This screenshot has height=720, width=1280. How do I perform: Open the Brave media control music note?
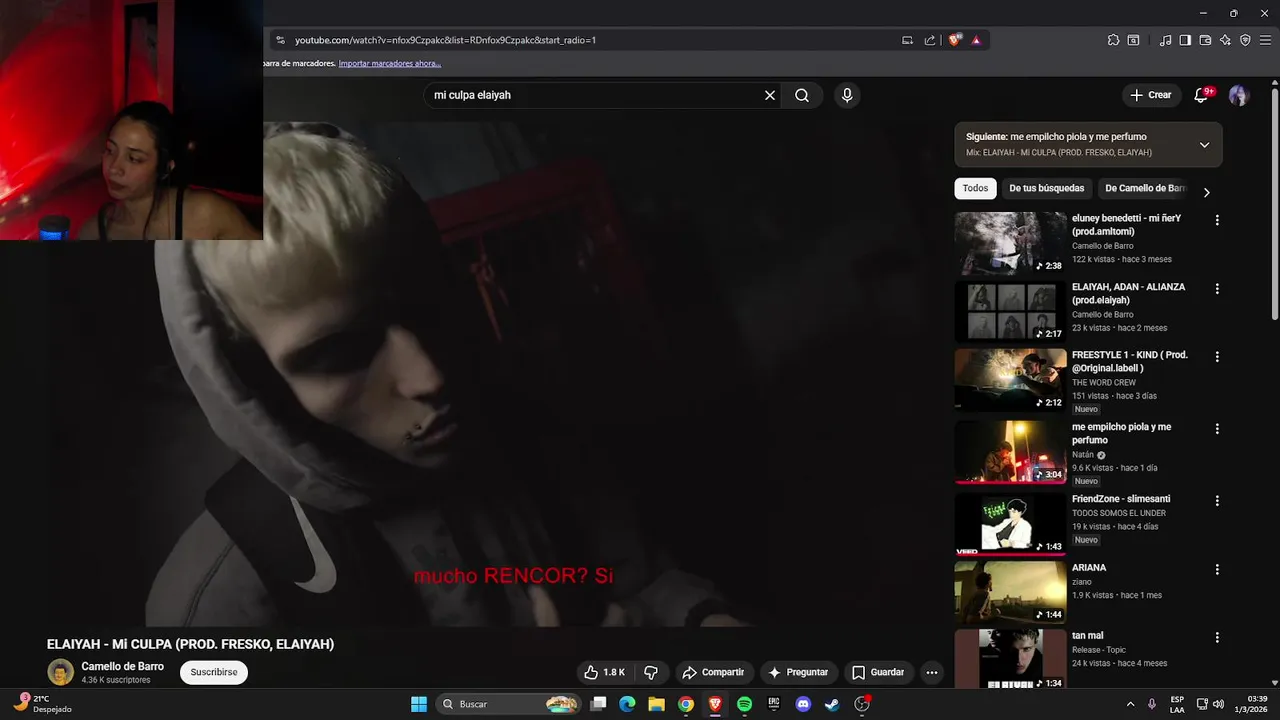click(x=1165, y=40)
